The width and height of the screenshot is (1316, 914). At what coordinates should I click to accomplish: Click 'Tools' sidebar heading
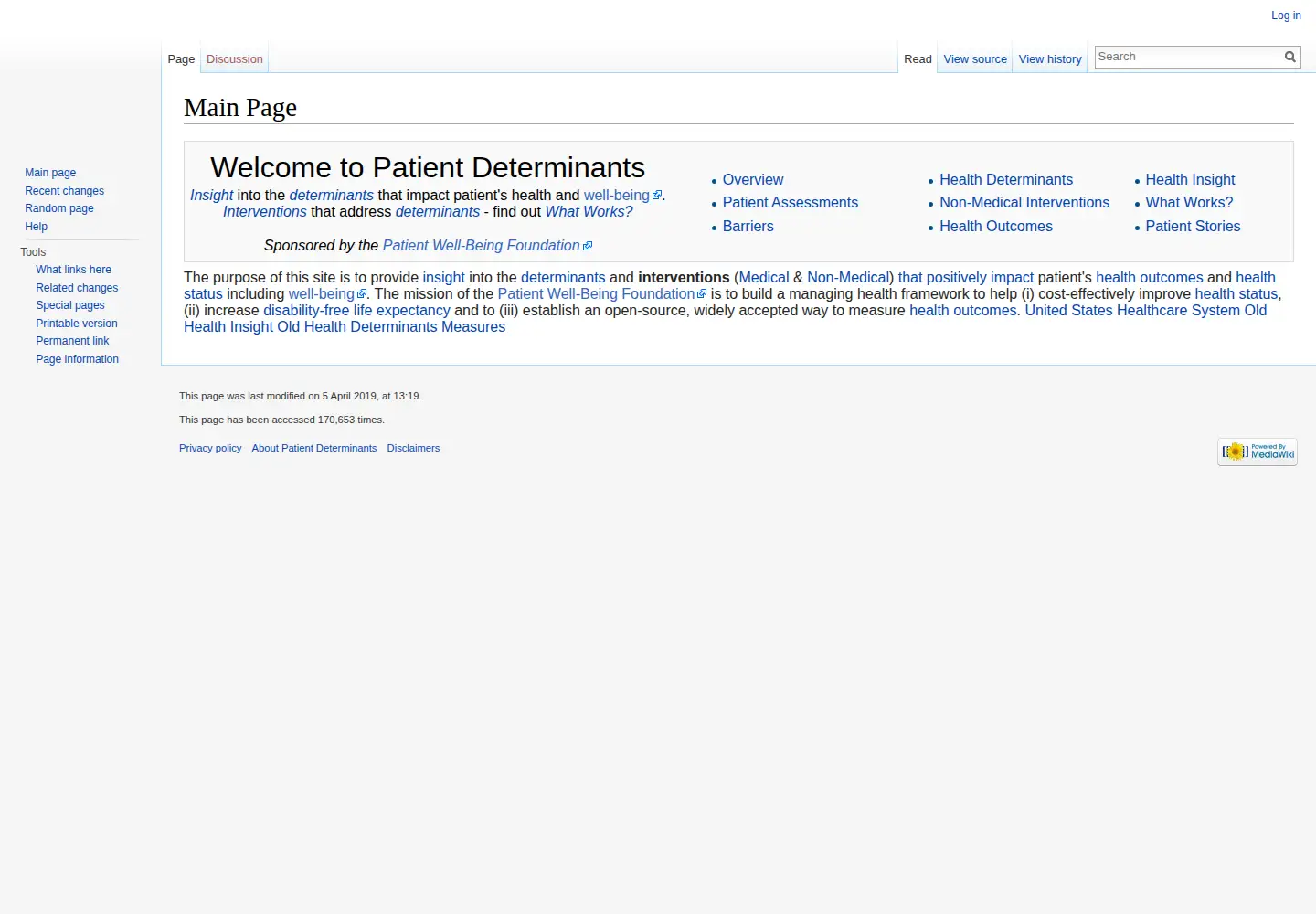click(33, 252)
